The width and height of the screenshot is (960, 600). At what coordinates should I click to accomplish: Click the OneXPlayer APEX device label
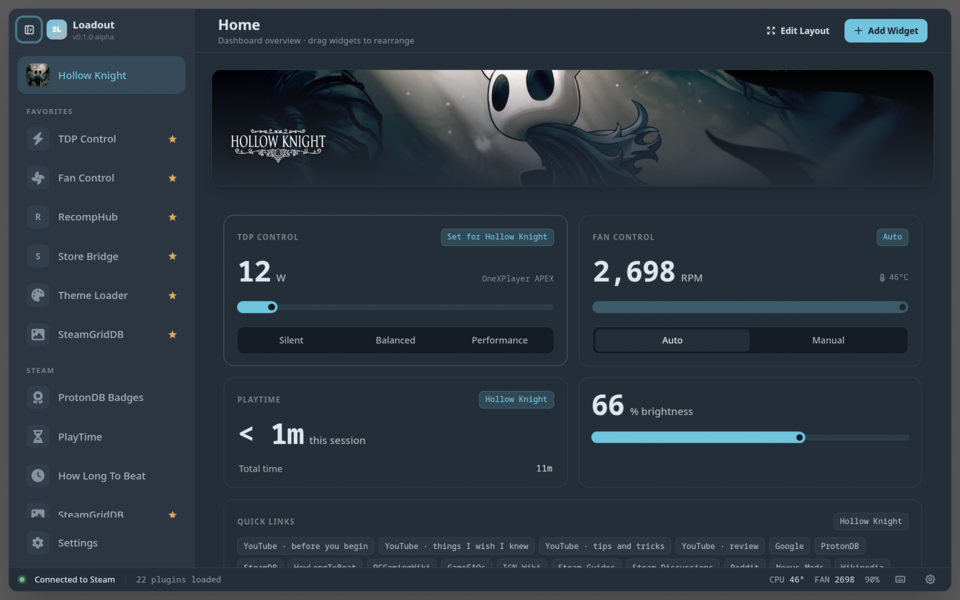[517, 279]
